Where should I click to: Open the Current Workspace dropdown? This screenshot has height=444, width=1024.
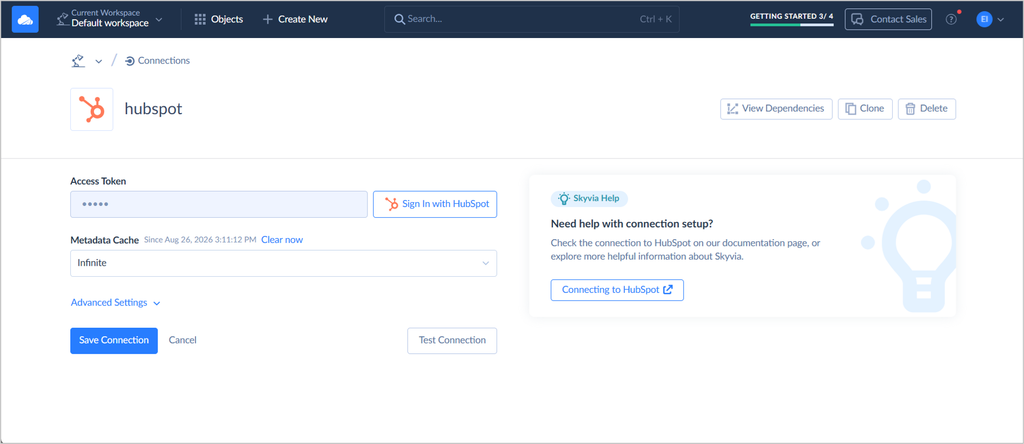pyautogui.click(x=110, y=19)
